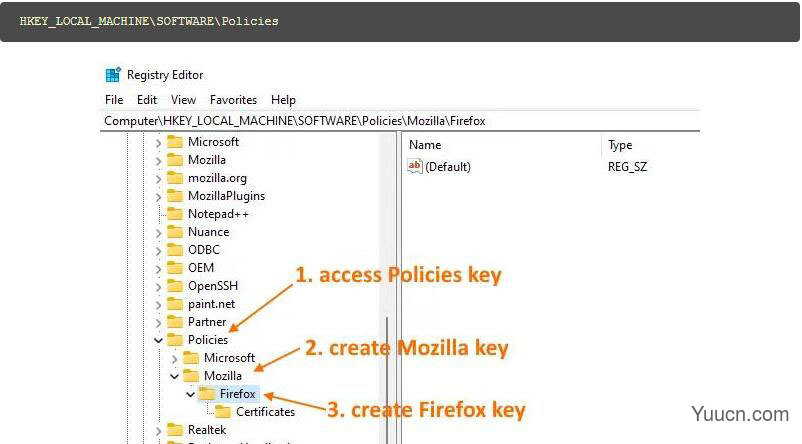Collapse the Mozilla key under Policies

click(175, 376)
